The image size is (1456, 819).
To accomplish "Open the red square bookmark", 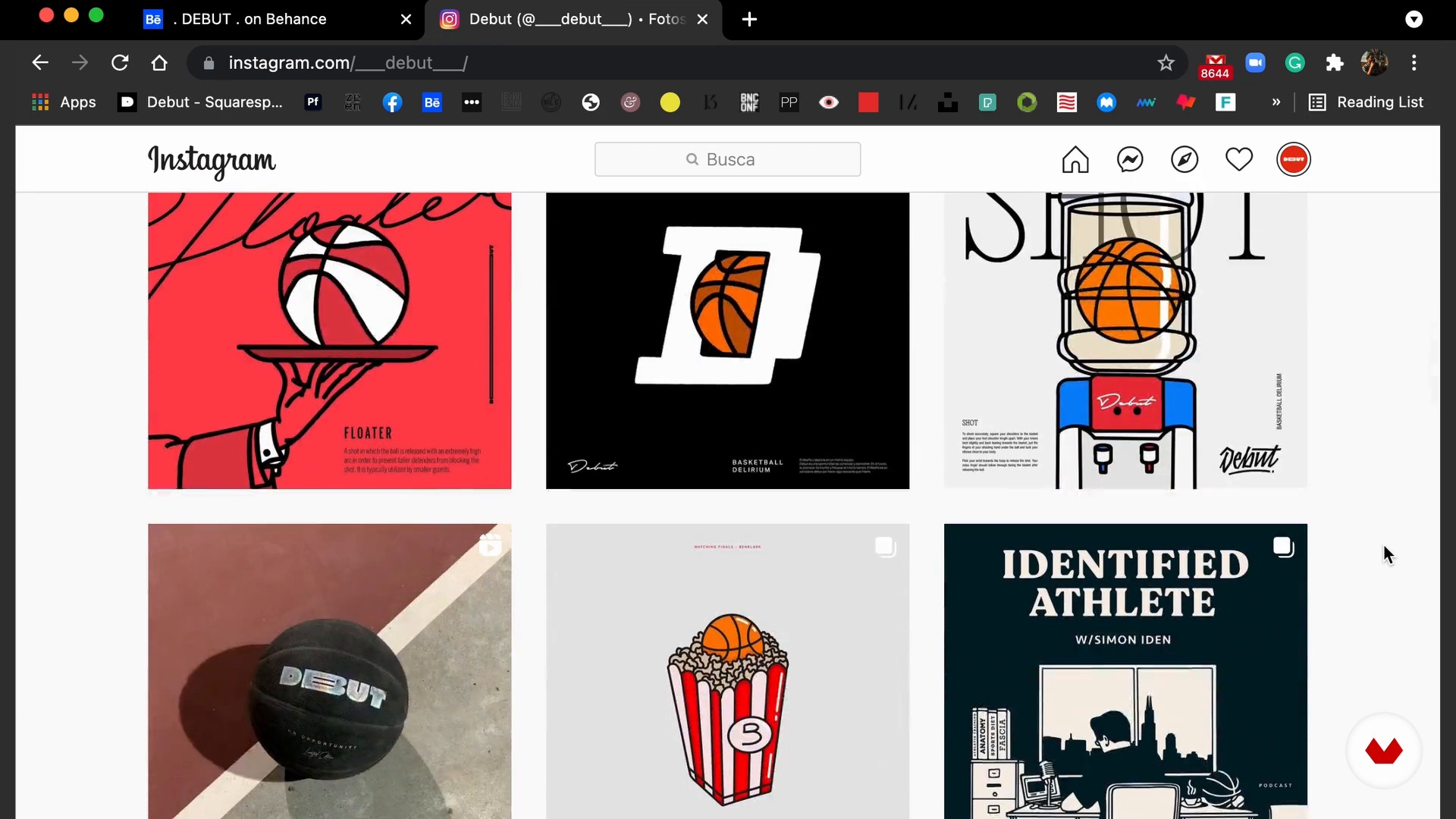I will point(868,102).
